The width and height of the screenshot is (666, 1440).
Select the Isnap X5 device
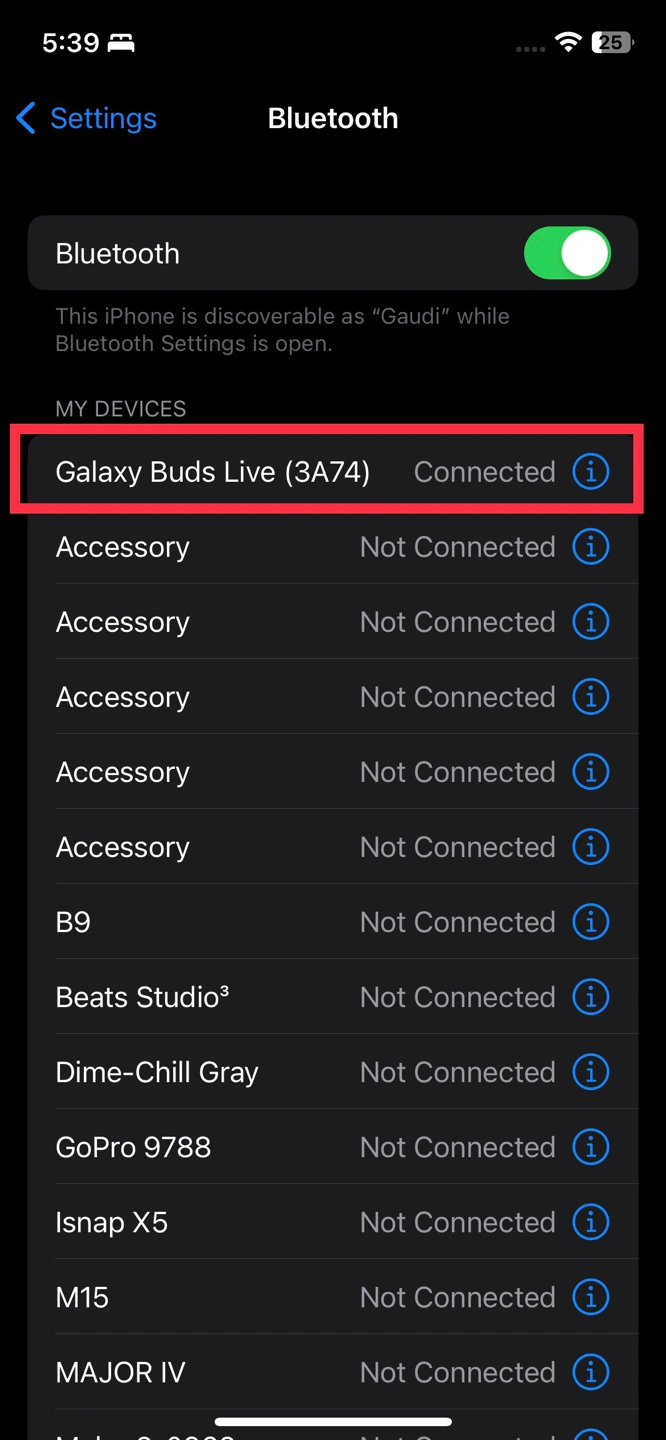[x=111, y=1222]
